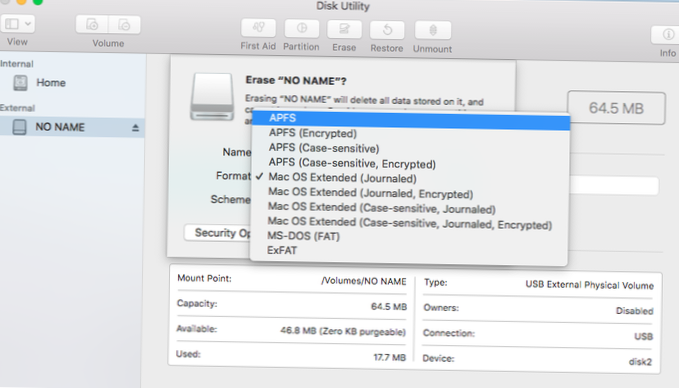Click the 64.5 MB size box
This screenshot has width=679, height=388.
click(x=616, y=108)
